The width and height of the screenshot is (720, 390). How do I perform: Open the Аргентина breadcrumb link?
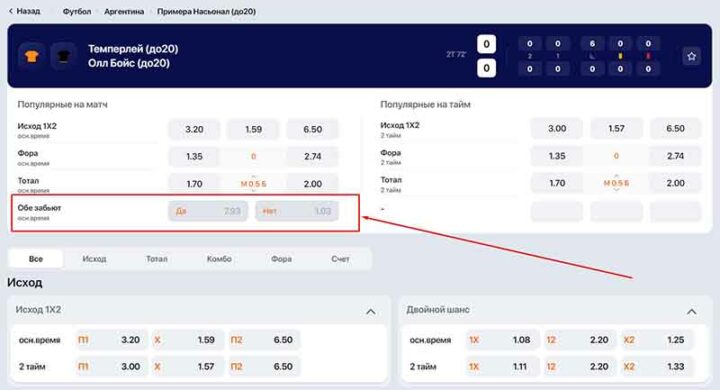(124, 11)
